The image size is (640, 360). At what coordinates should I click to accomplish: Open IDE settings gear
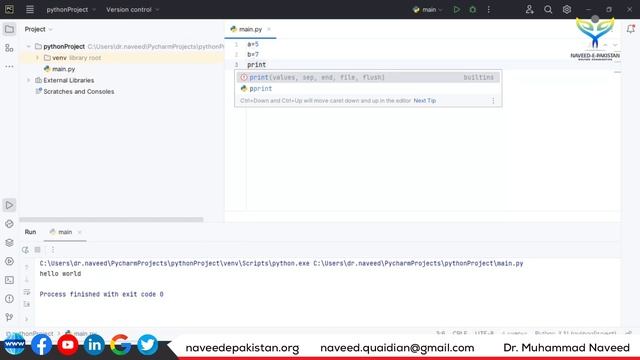567,9
